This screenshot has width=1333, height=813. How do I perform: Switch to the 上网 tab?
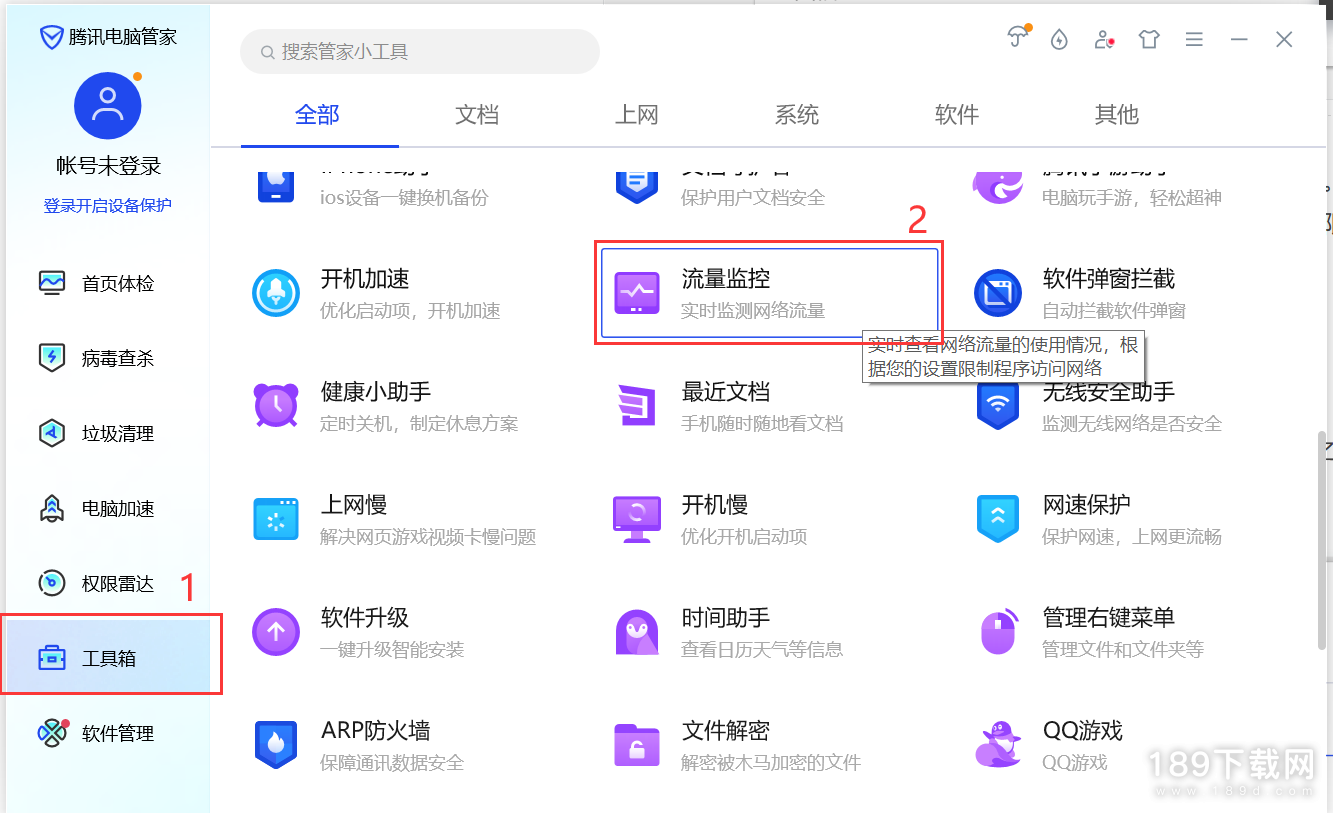click(x=637, y=115)
